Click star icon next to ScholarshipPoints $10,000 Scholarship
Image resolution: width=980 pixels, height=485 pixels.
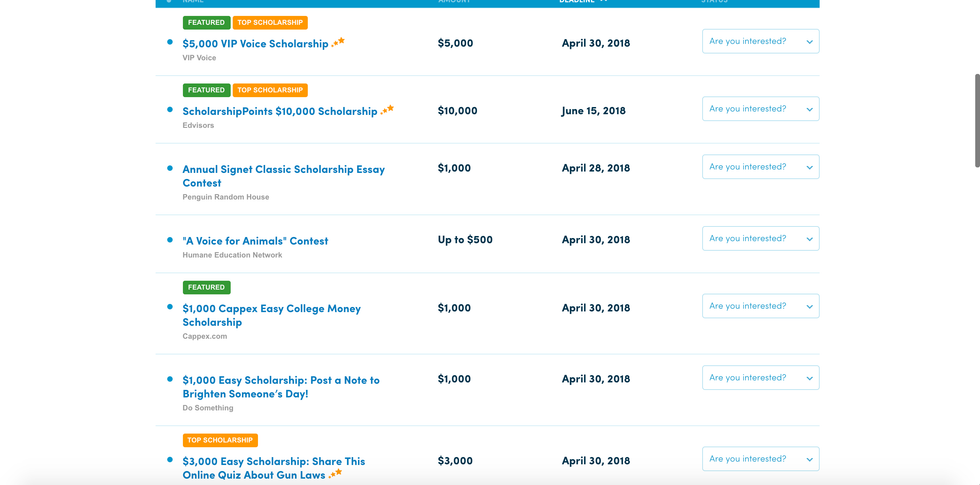(x=388, y=110)
